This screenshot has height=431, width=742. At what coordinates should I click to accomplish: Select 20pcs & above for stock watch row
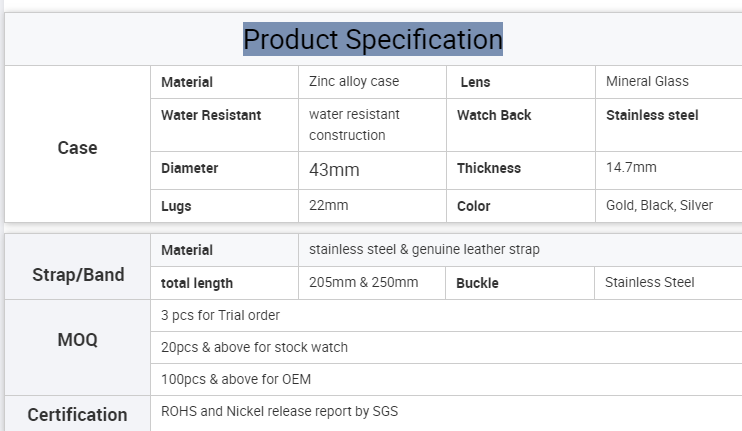(x=446, y=347)
